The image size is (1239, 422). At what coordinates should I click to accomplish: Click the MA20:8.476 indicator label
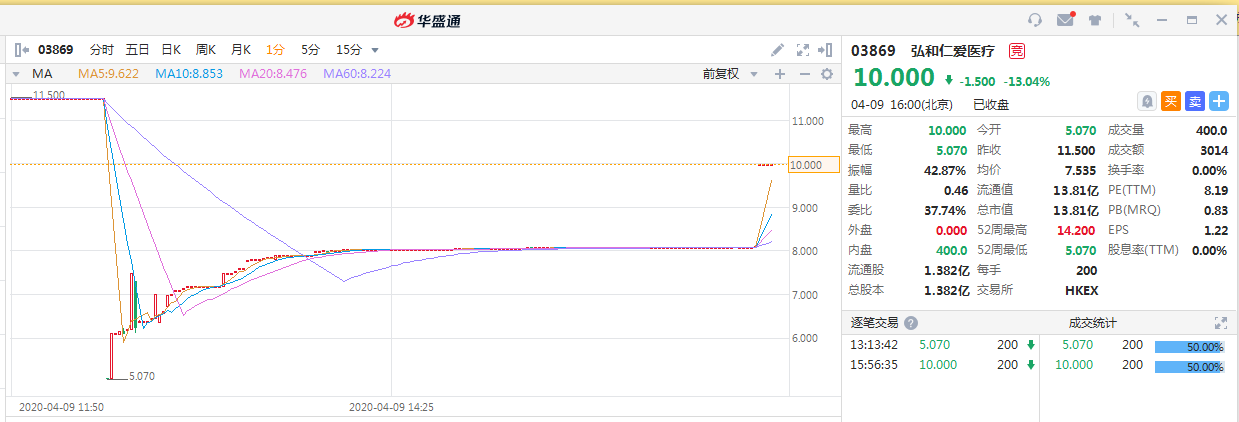point(273,74)
